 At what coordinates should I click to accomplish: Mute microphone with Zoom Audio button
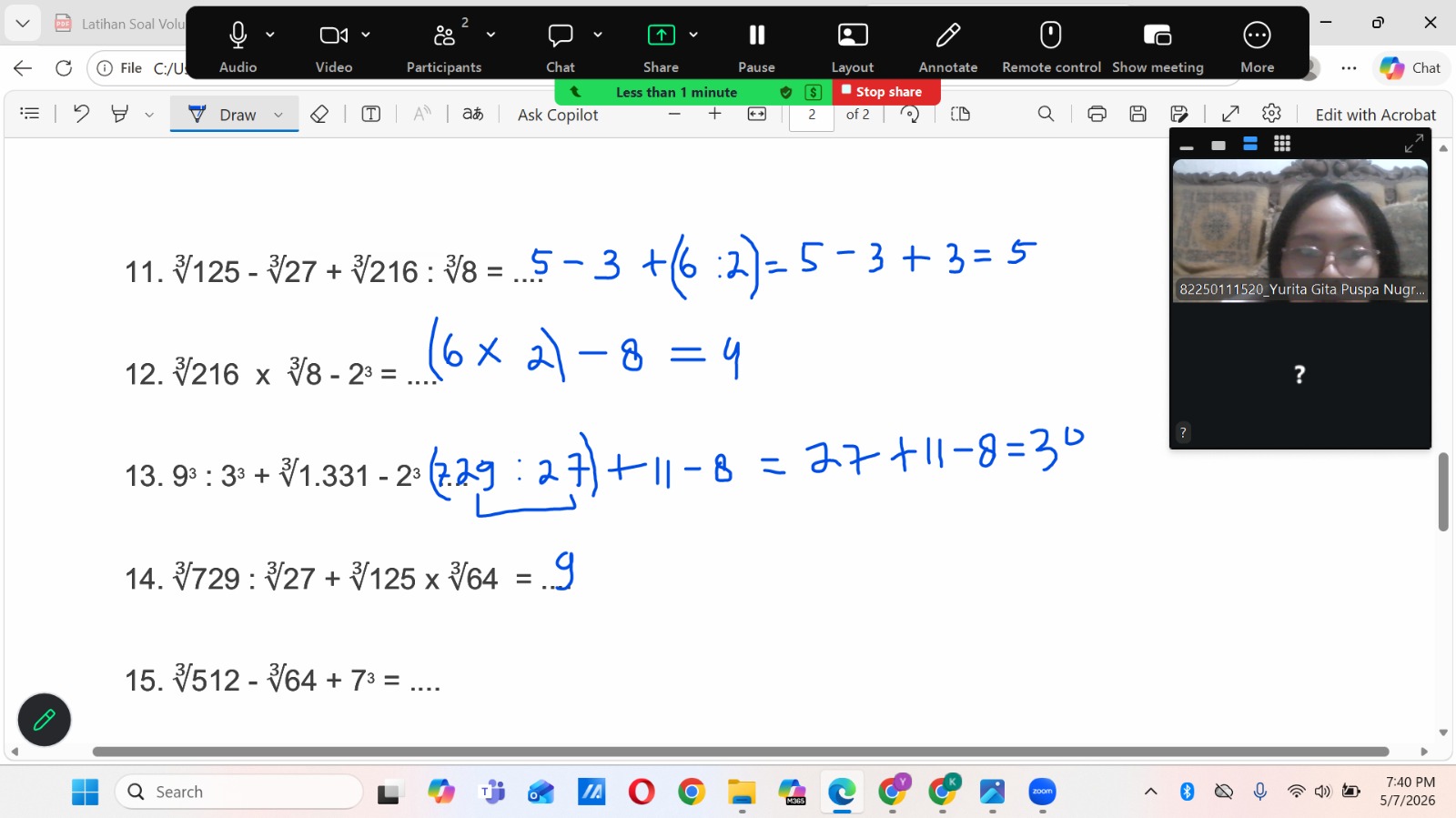pyautogui.click(x=238, y=45)
